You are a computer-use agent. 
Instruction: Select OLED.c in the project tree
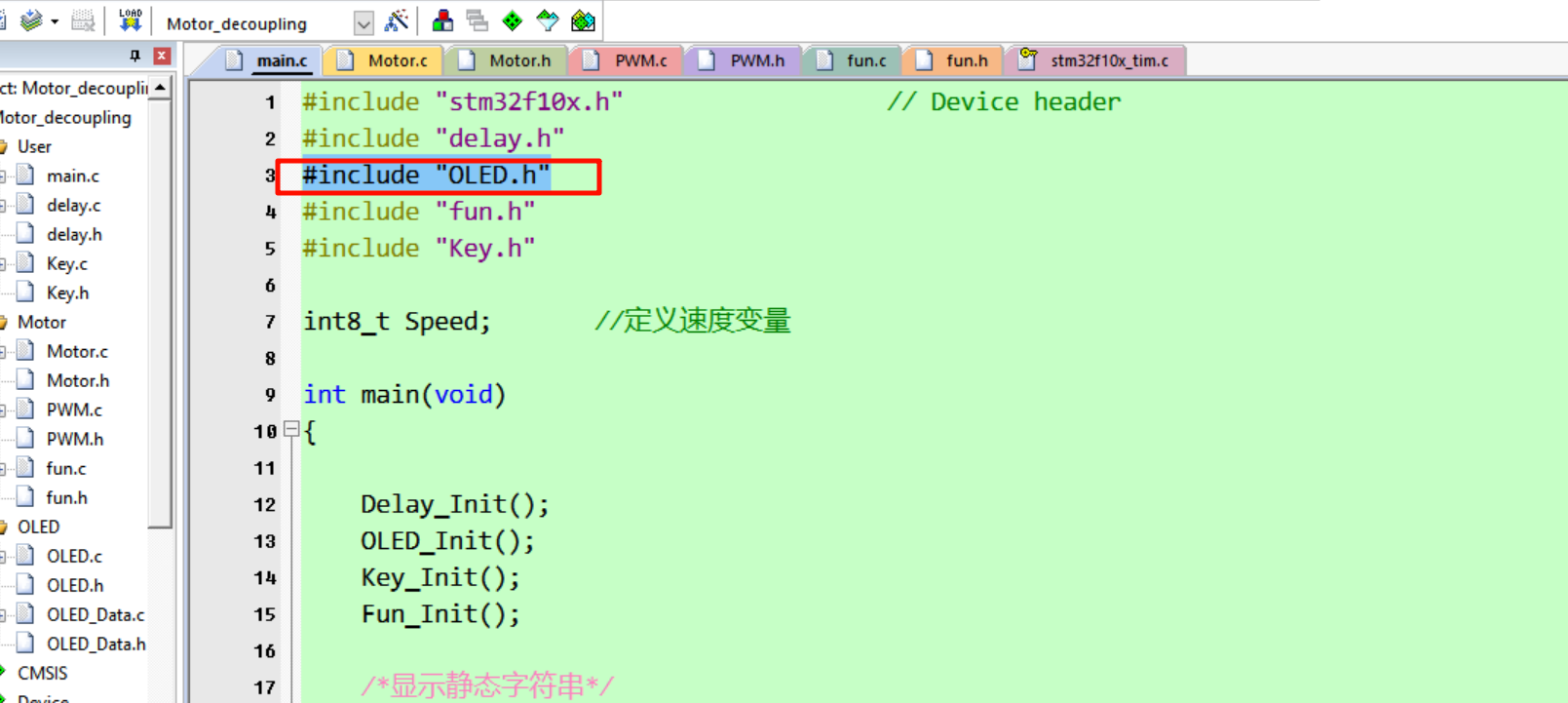click(x=75, y=556)
